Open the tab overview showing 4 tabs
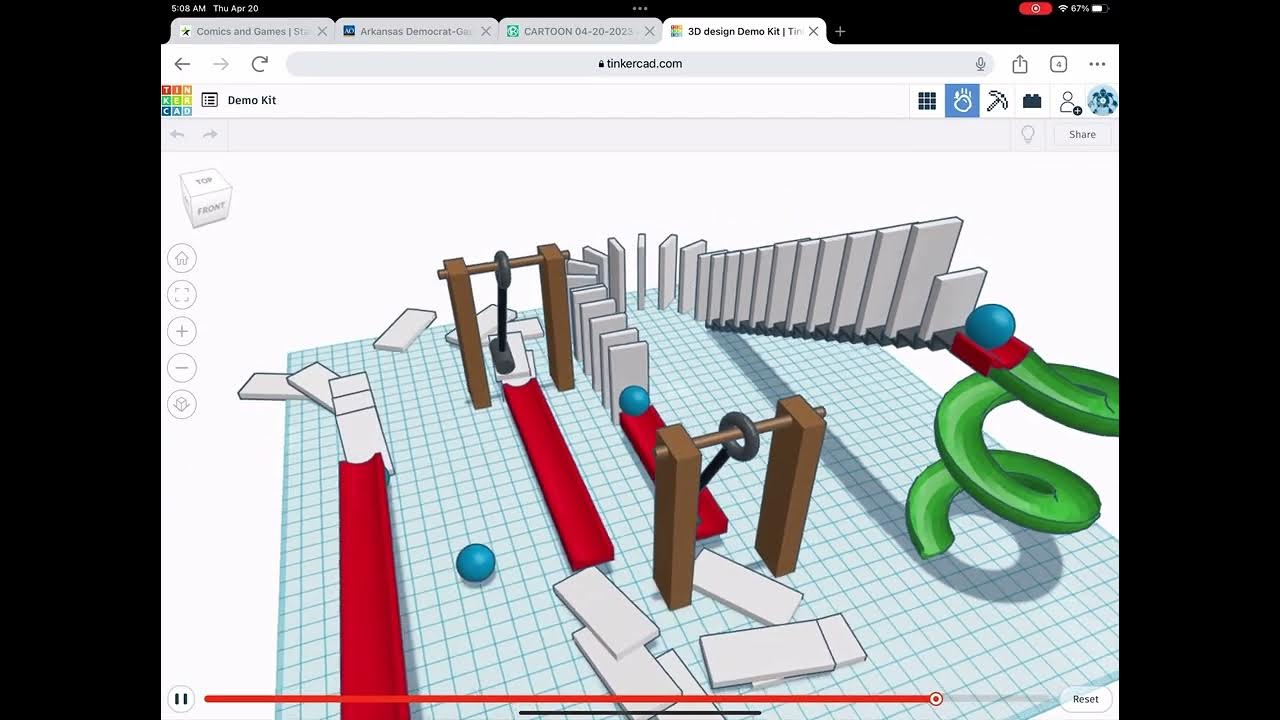Viewport: 1280px width, 720px height. (x=1058, y=64)
